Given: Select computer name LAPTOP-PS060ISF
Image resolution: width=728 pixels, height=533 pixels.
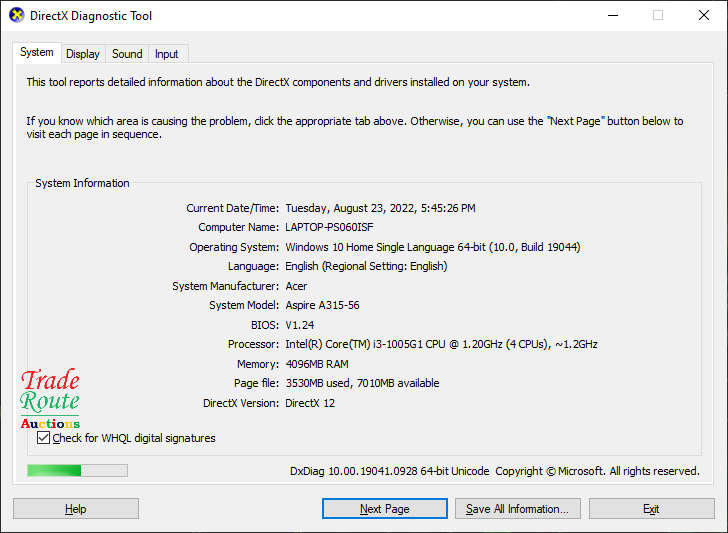Looking at the screenshot, I should point(329,227).
